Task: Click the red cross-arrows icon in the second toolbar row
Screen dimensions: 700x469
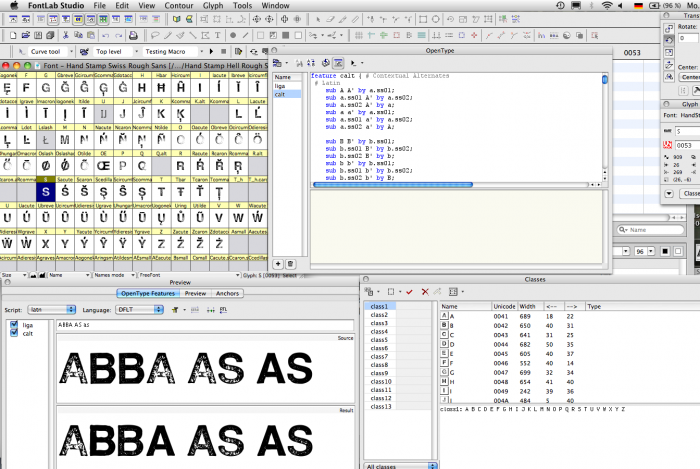Action: coord(474,35)
